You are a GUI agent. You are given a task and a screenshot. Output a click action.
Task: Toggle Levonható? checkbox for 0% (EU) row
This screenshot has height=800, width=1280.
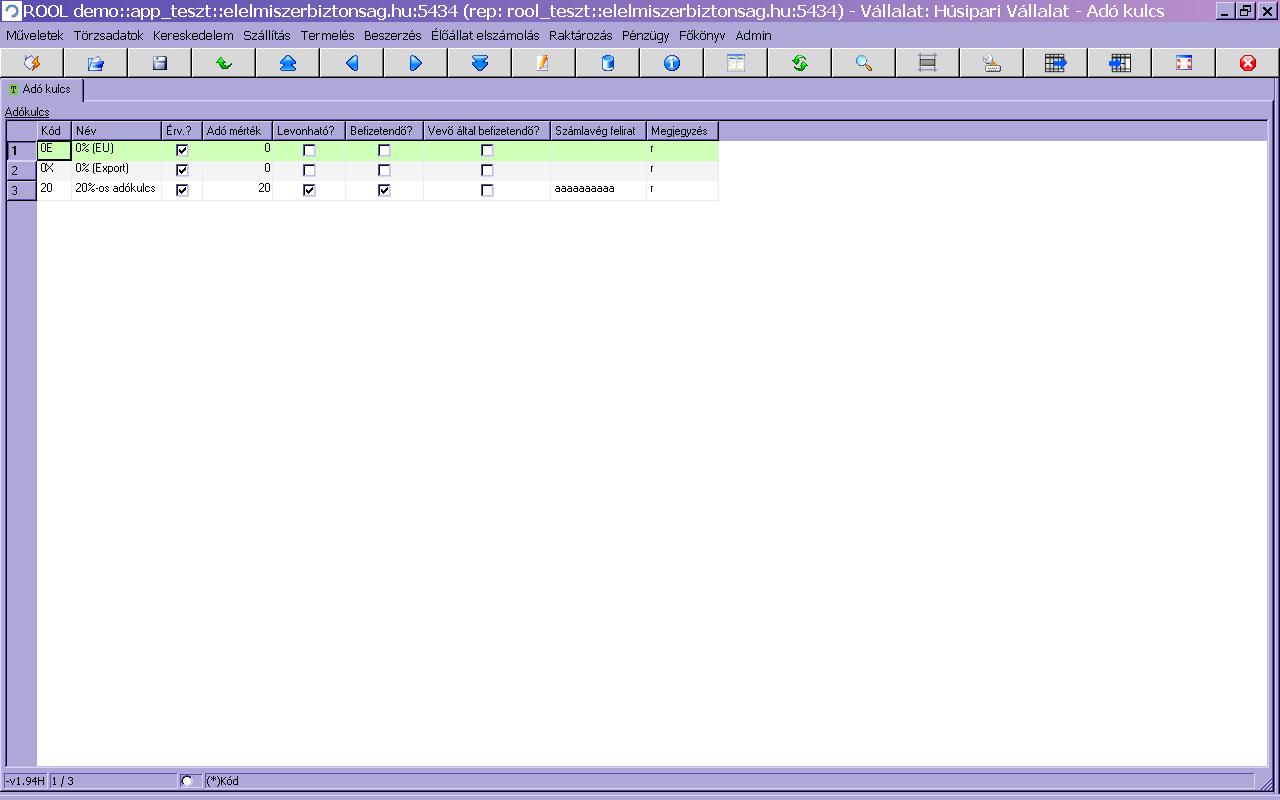coord(309,150)
